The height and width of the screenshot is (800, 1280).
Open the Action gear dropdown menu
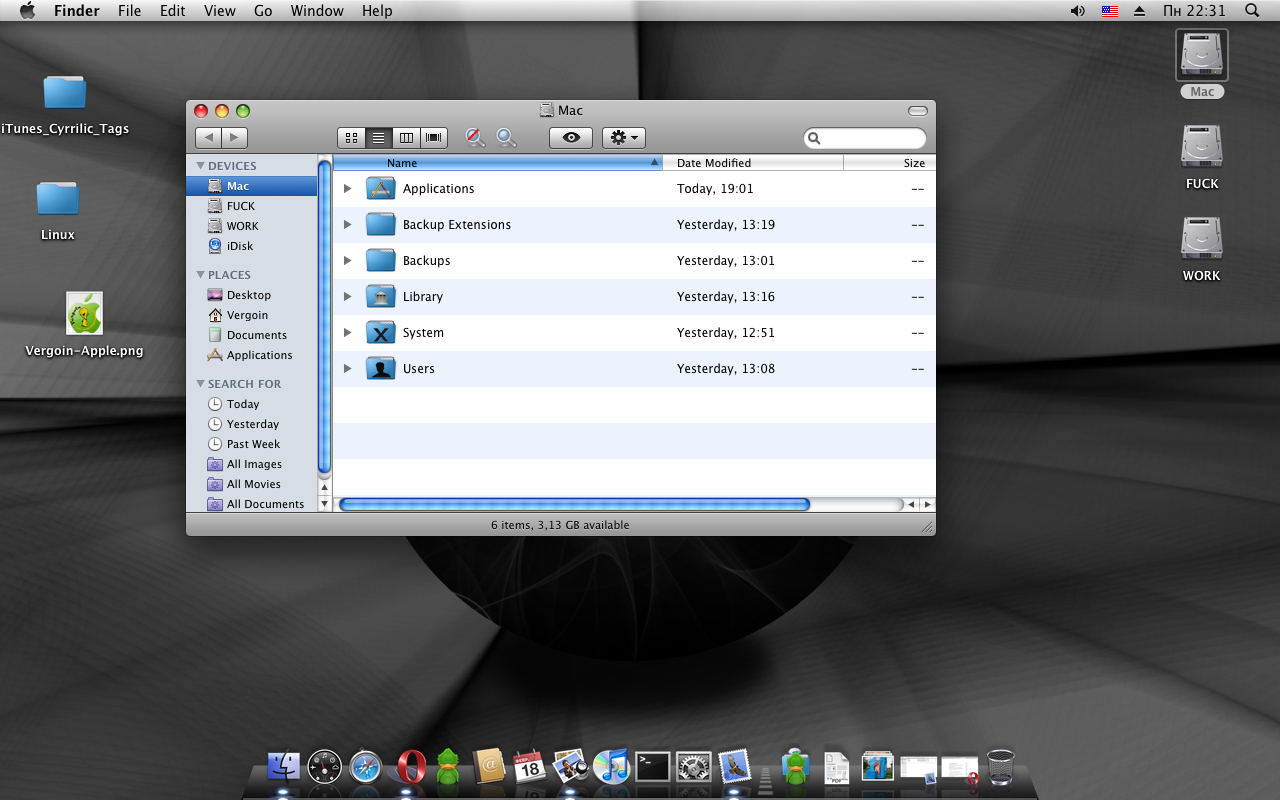click(x=624, y=138)
